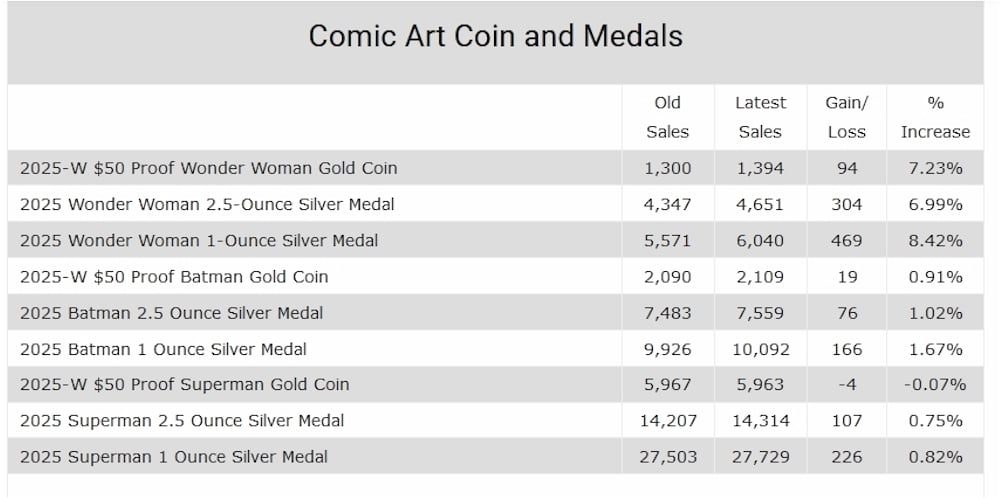Select the Proof Superman Gold Coin row label
Viewport: 1000px width, 498px height.
[184, 384]
